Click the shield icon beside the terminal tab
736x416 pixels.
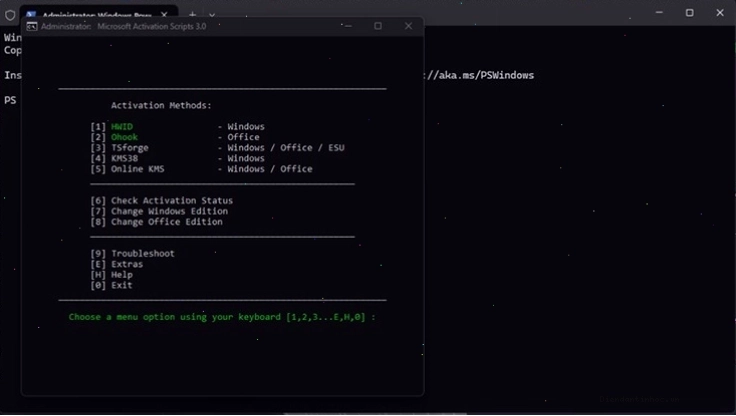coord(10,15)
